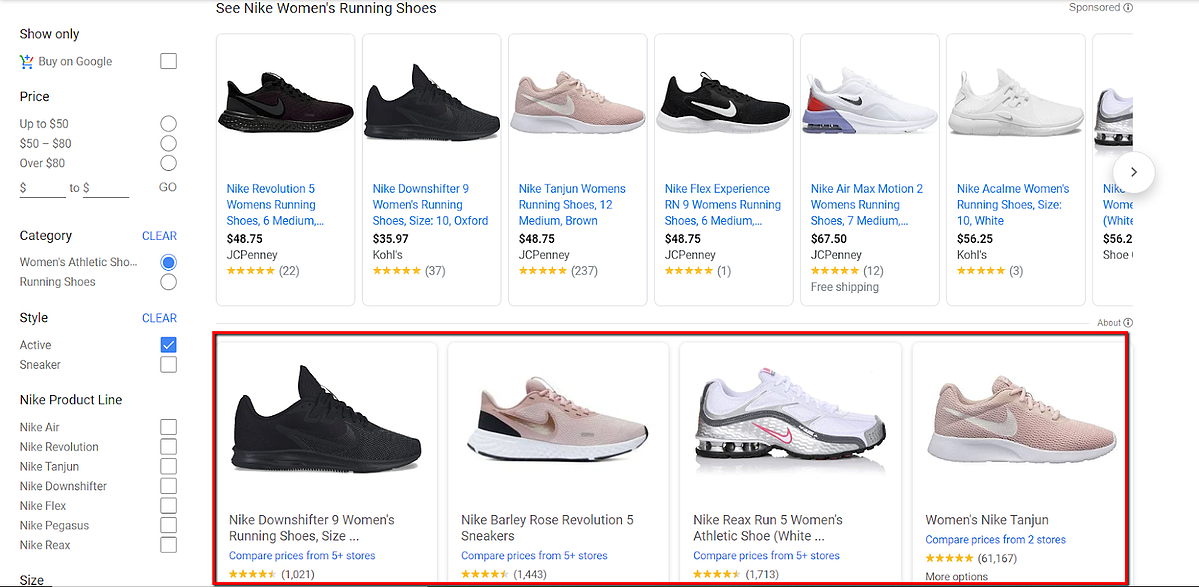Click the Buy on Google shopping icon

[x=25, y=61]
